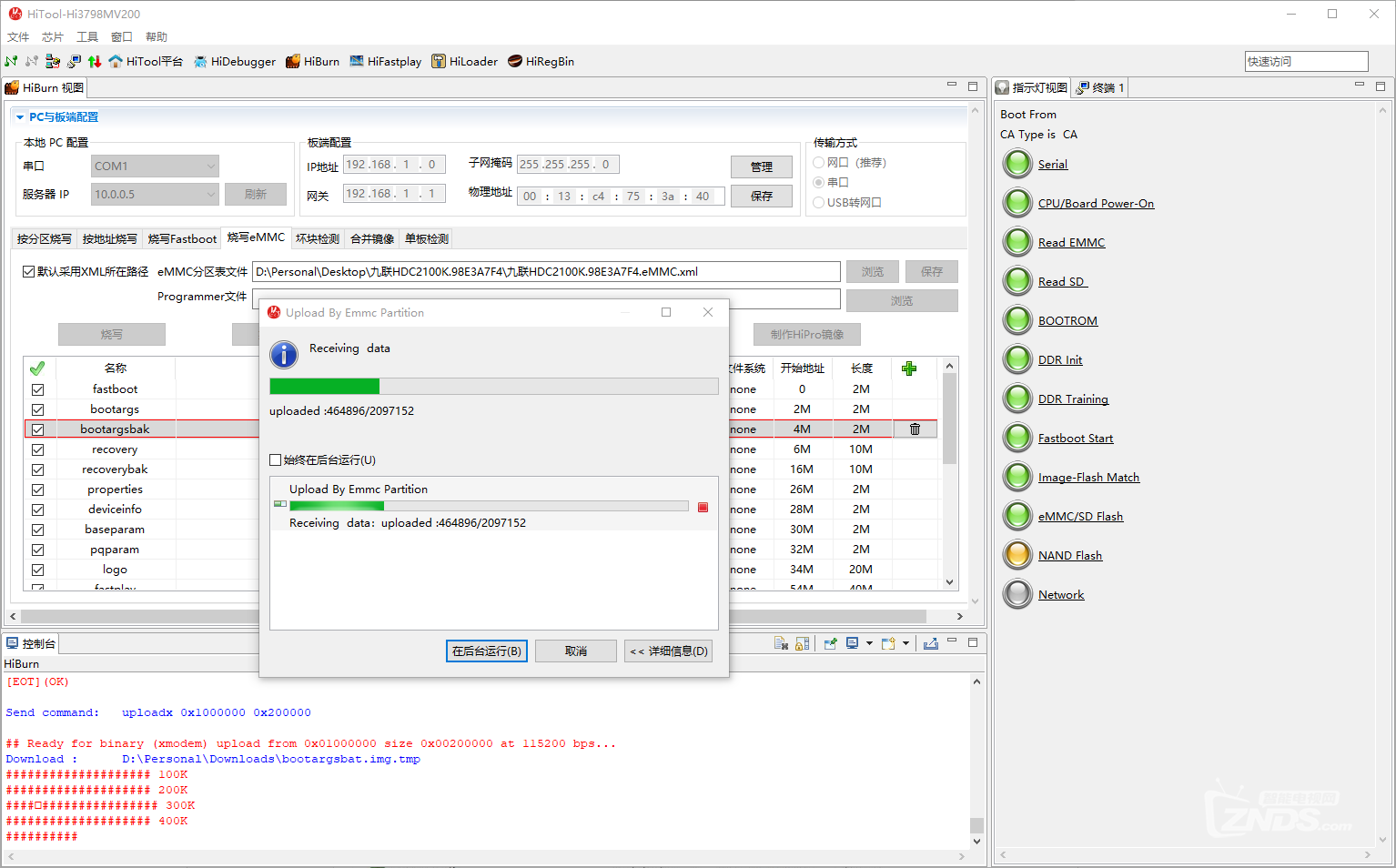Viewport: 1396px width, 868px height.
Task: Enable the always run in background checkbox
Action: pos(276,460)
